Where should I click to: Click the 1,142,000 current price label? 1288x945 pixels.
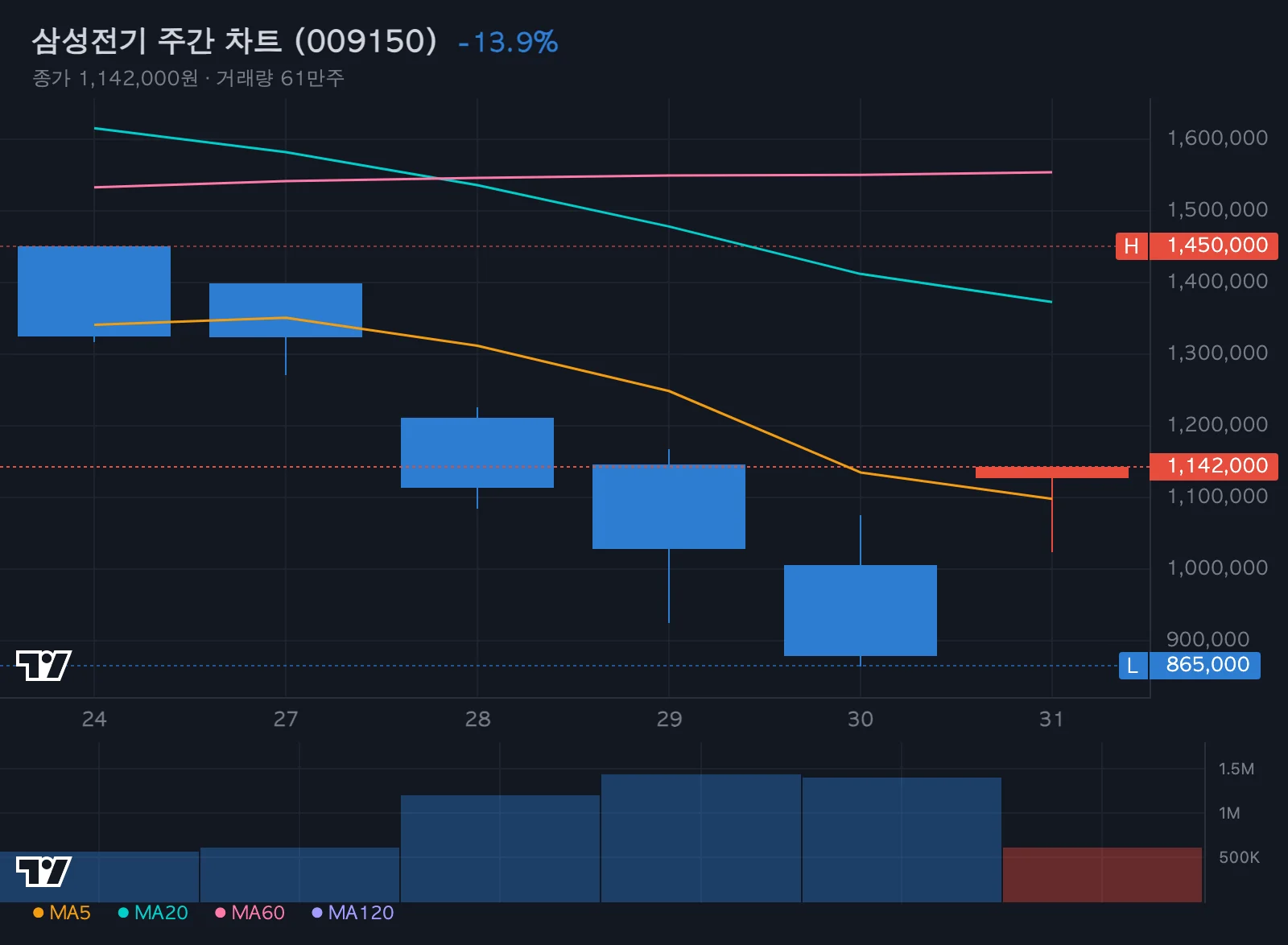tap(1214, 466)
